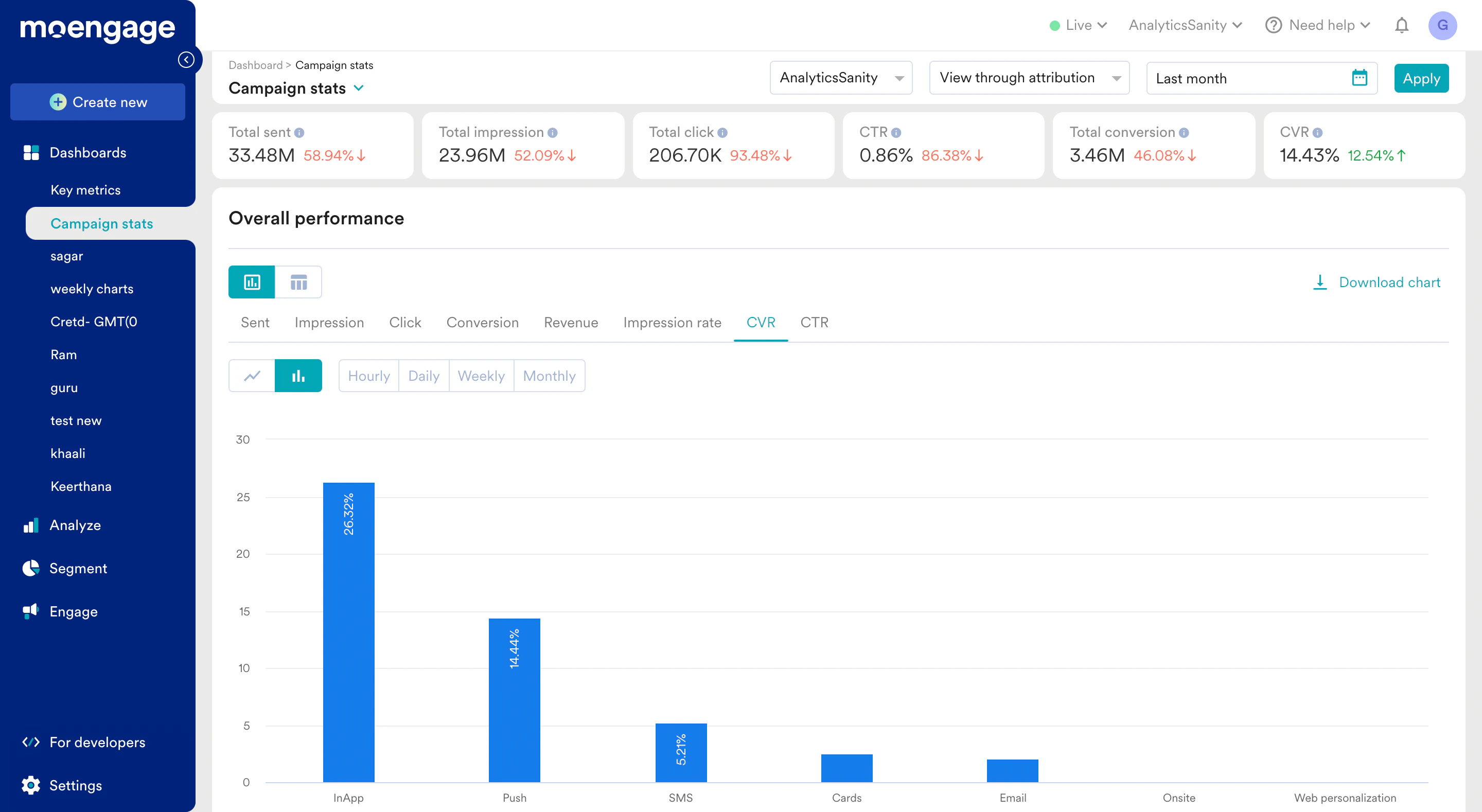The height and width of the screenshot is (812, 1482).
Task: Expand the Campaign stats title dropdown
Action: click(x=359, y=88)
